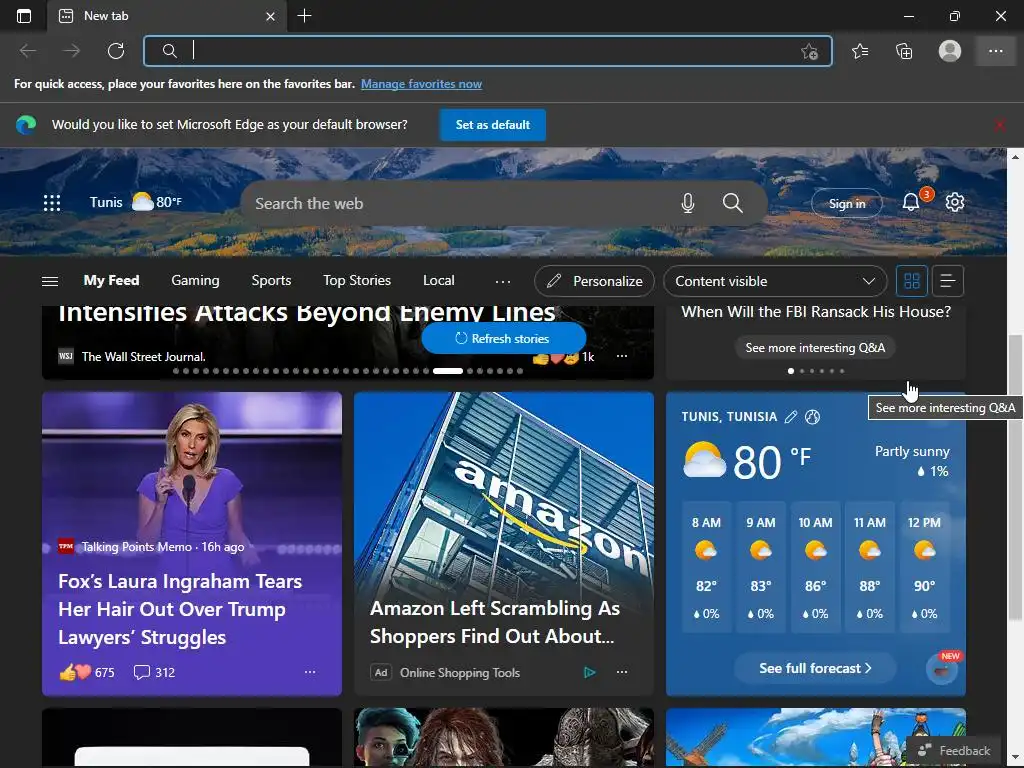This screenshot has height=768, width=1024.
Task: Select the Top Stories tab
Action: click(x=357, y=280)
